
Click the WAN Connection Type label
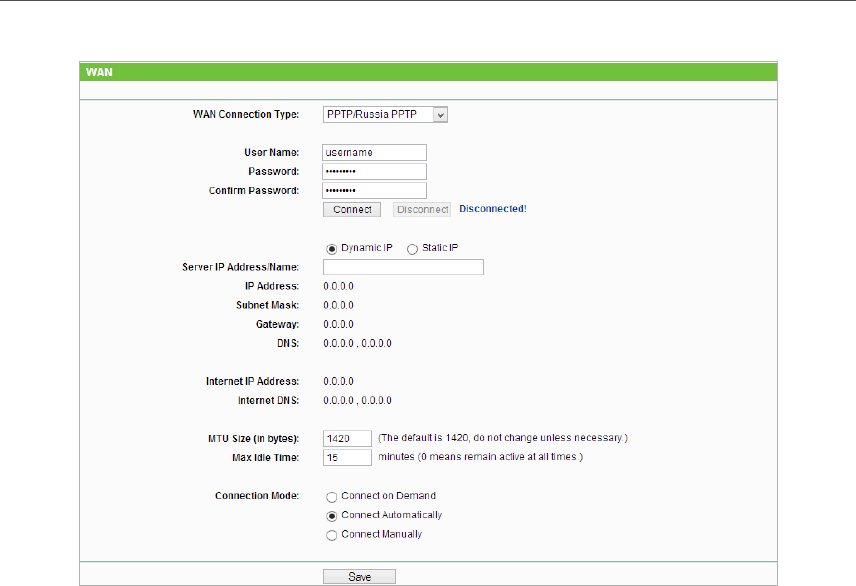(246, 115)
